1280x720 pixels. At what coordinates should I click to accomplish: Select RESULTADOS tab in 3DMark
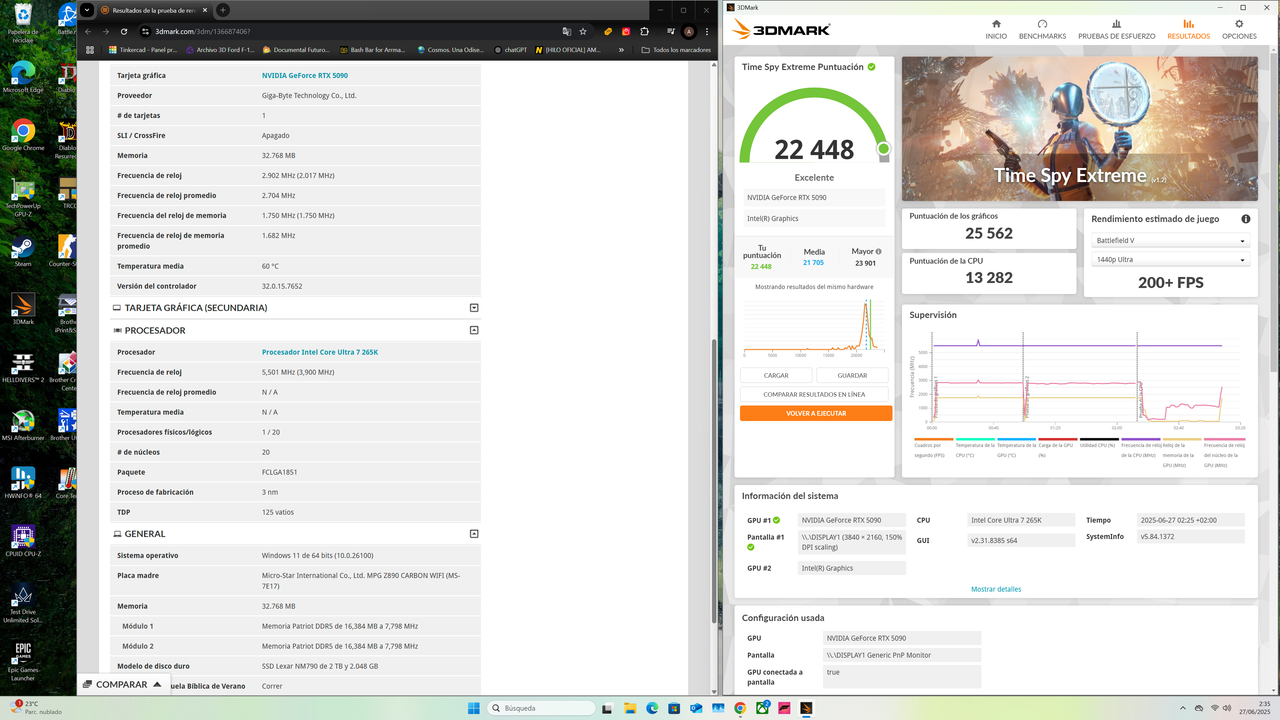[x=1188, y=29]
